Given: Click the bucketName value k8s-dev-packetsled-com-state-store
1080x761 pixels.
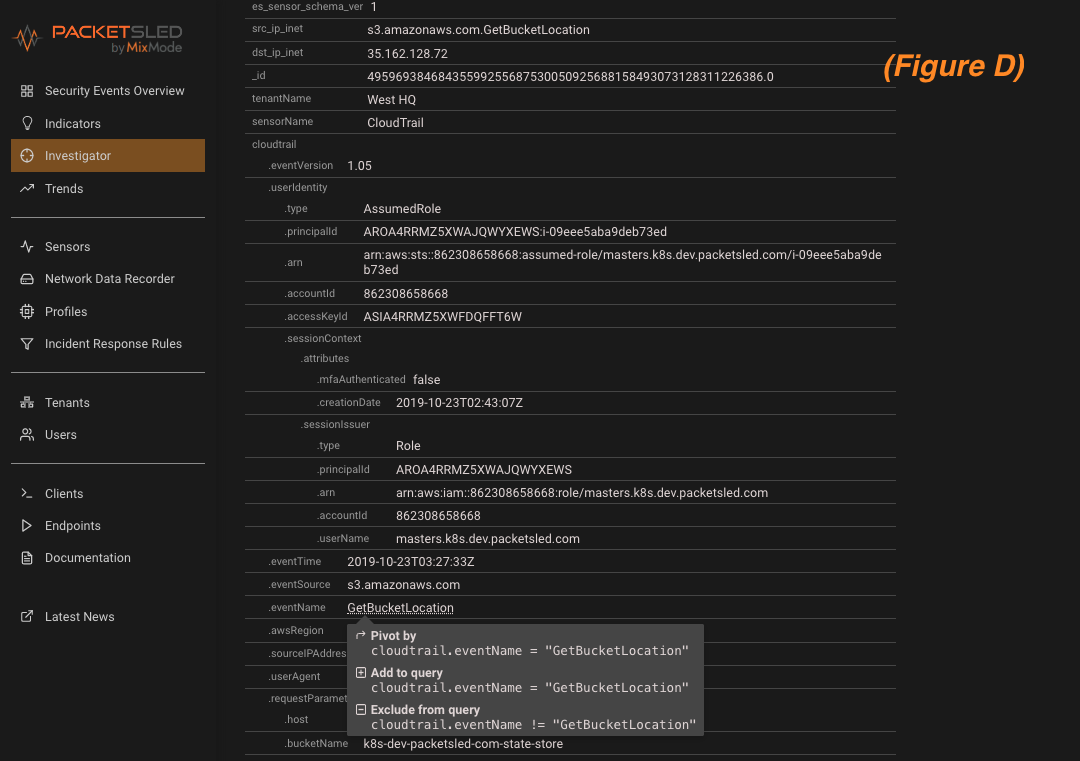Looking at the screenshot, I should [x=463, y=744].
